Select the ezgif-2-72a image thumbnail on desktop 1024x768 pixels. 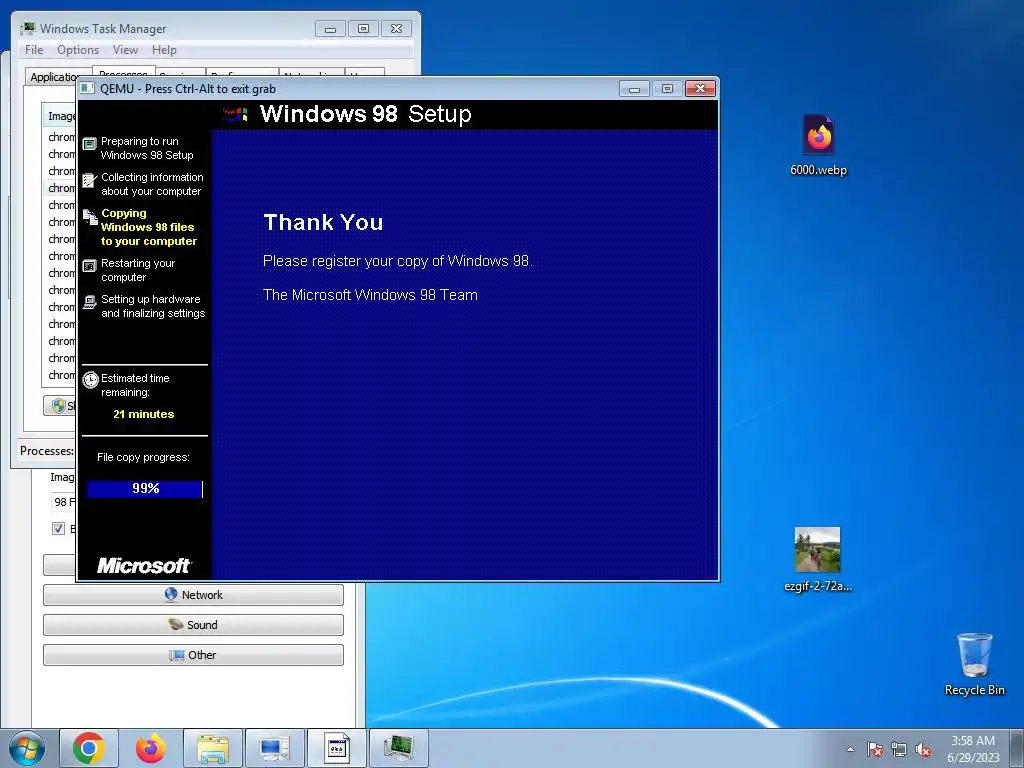818,550
